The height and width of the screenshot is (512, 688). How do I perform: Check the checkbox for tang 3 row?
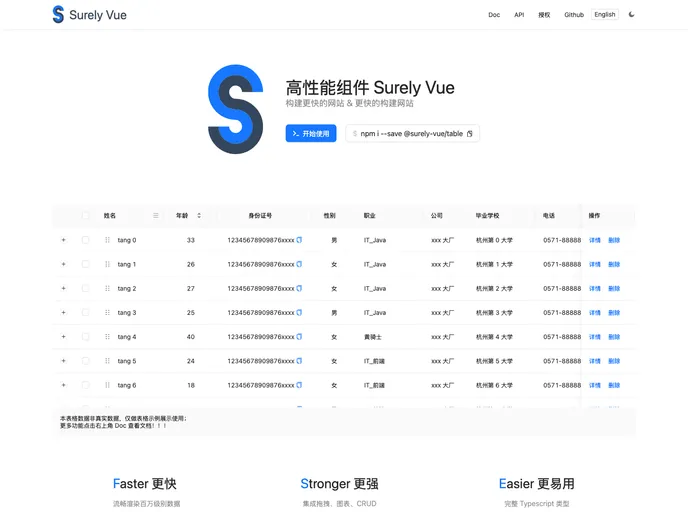tap(86, 312)
